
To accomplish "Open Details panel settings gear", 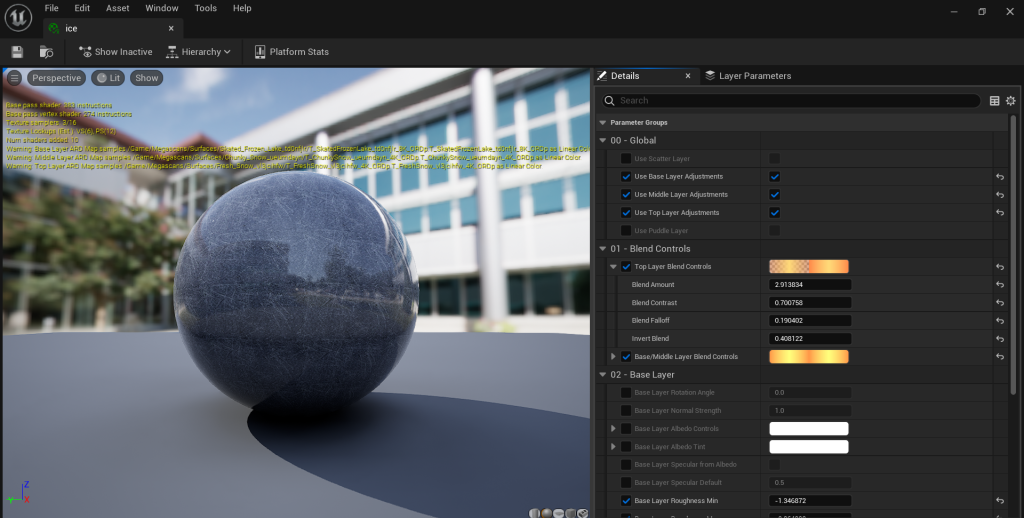I will (x=1010, y=101).
